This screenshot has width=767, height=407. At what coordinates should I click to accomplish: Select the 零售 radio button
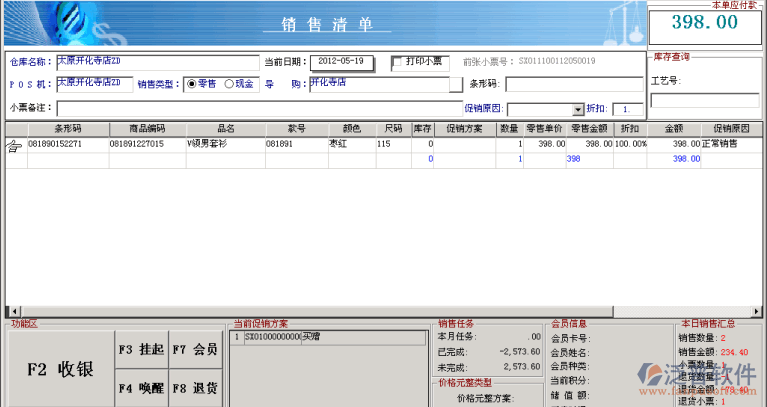point(192,84)
